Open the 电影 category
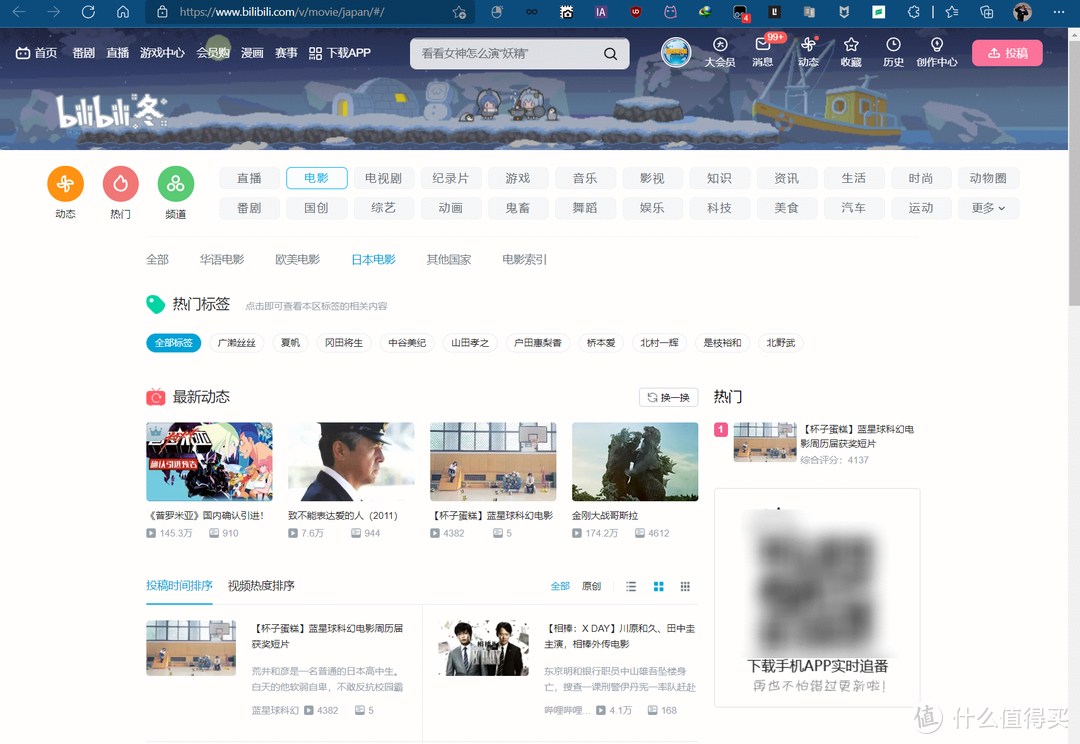Viewport: 1080px width, 744px height. click(x=316, y=178)
